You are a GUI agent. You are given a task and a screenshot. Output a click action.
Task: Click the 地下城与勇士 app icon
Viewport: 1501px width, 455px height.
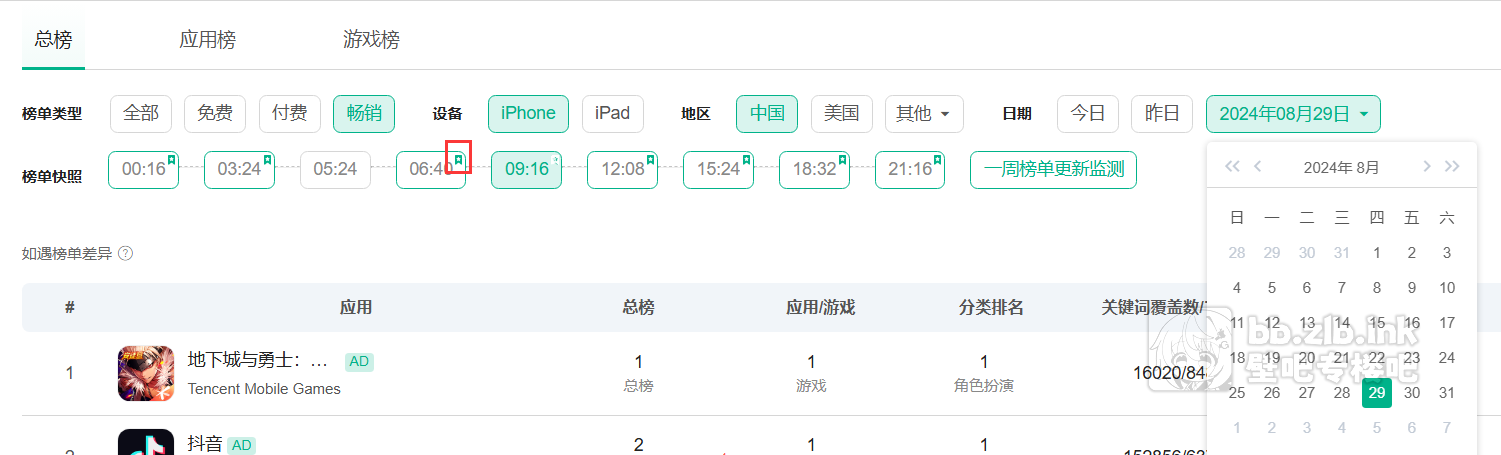coord(146,373)
